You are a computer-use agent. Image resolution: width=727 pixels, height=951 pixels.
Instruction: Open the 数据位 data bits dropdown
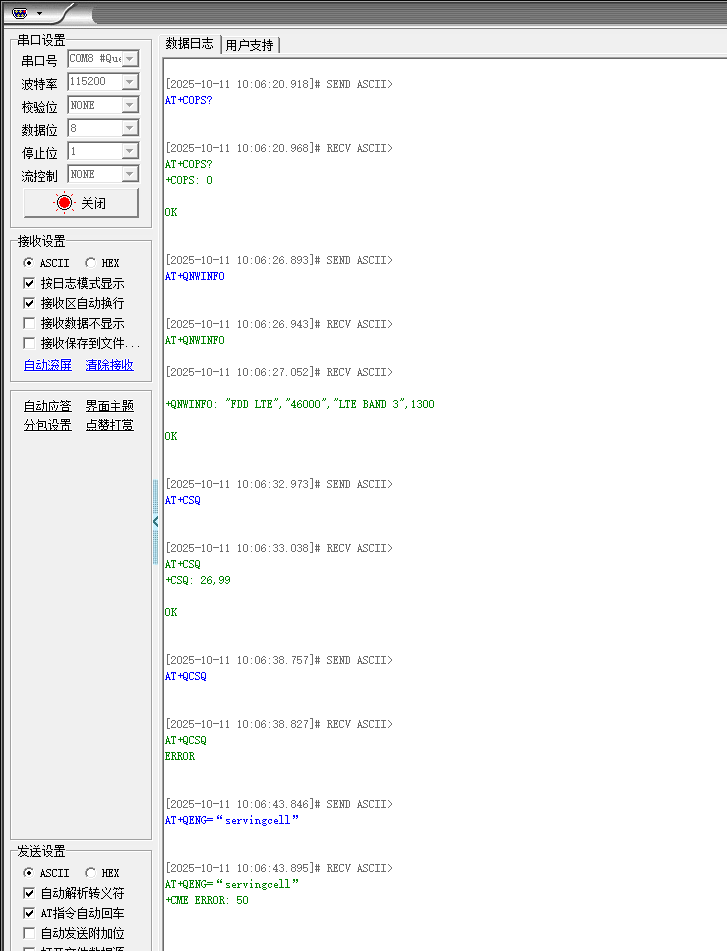[x=130, y=128]
